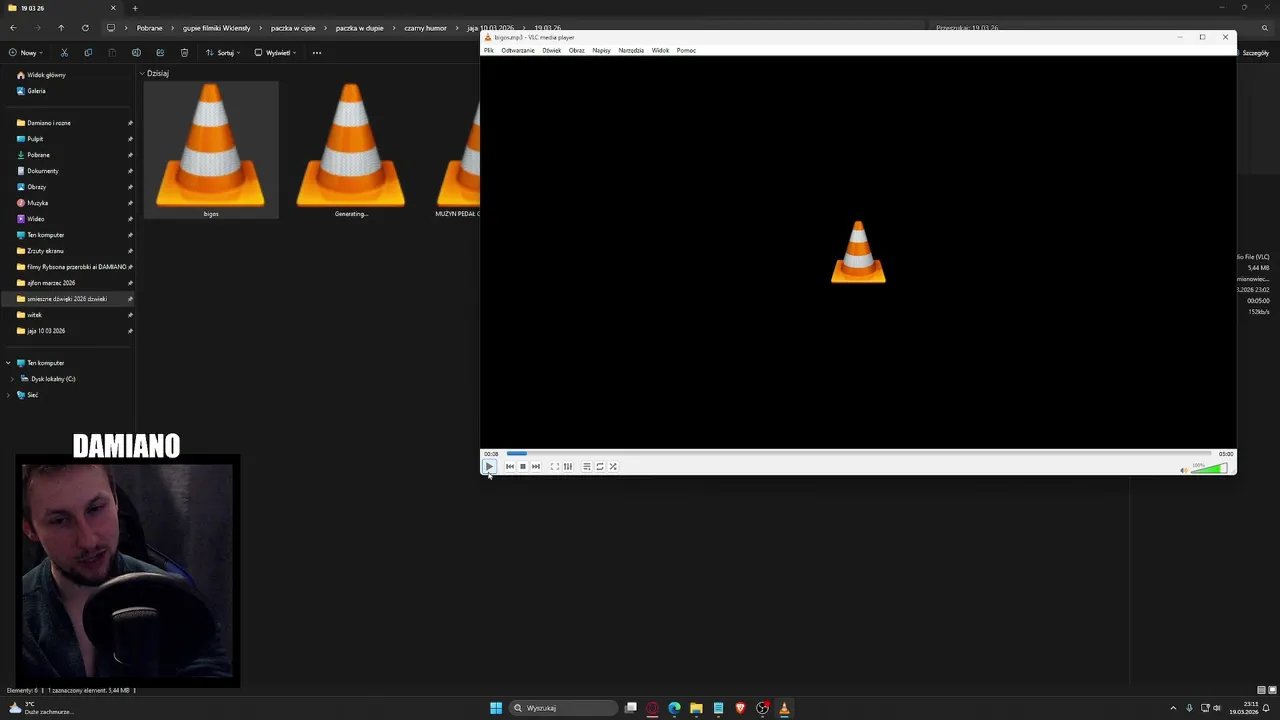
Task: Go up one folder level
Action: coord(61,28)
